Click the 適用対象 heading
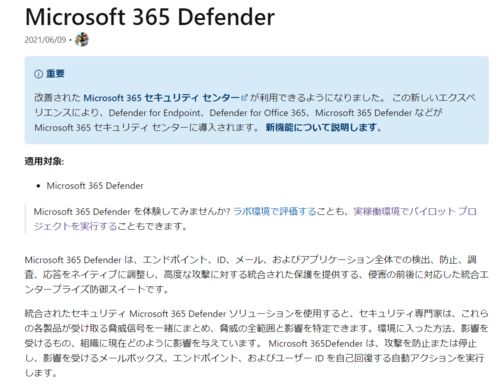Image resolution: width=500 pixels, height=388 pixels. point(44,161)
